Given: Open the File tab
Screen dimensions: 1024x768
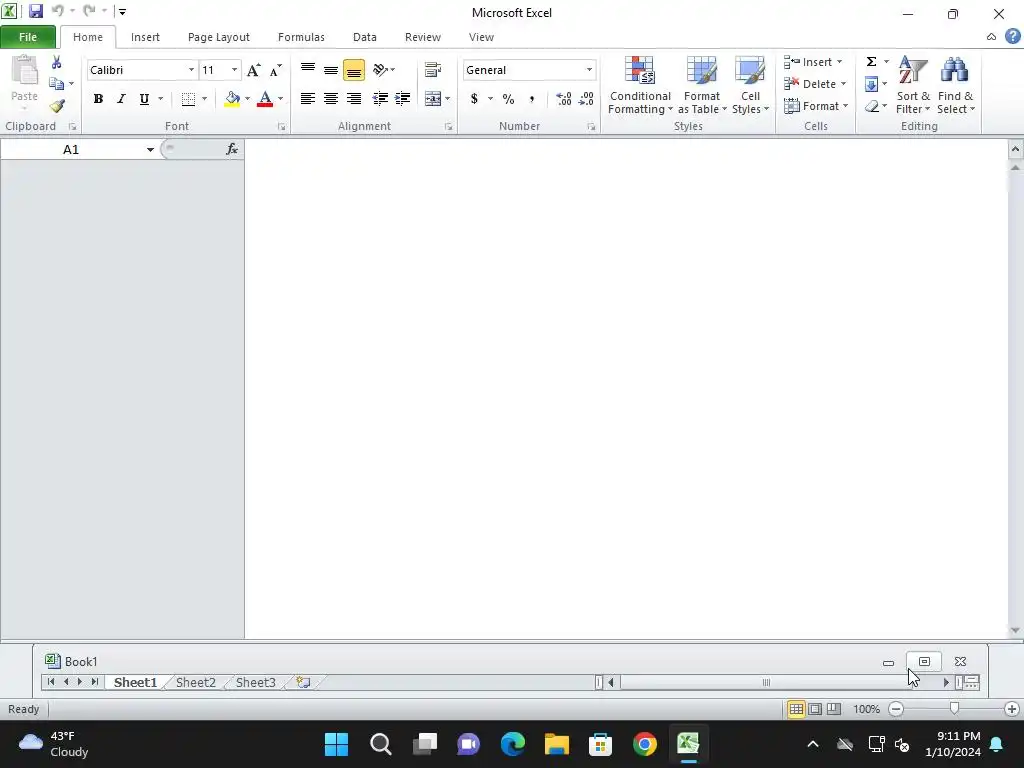Looking at the screenshot, I should pos(28,37).
